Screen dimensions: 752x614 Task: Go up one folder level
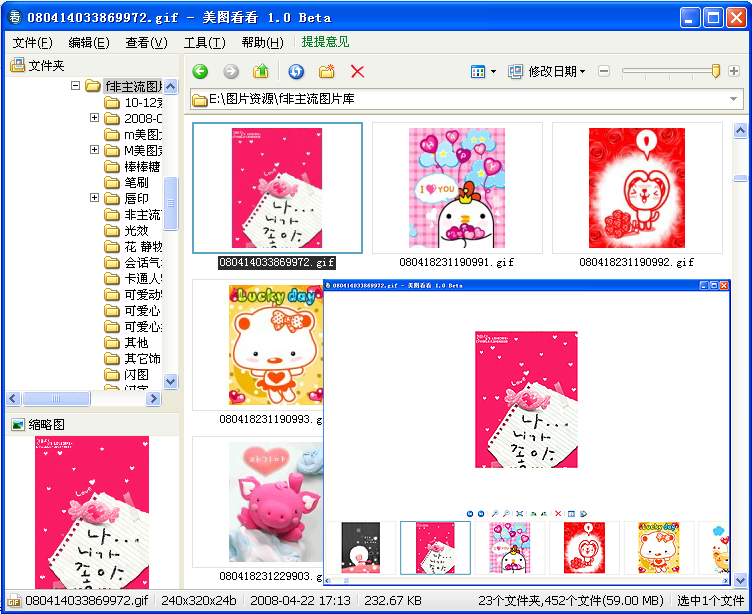point(261,71)
